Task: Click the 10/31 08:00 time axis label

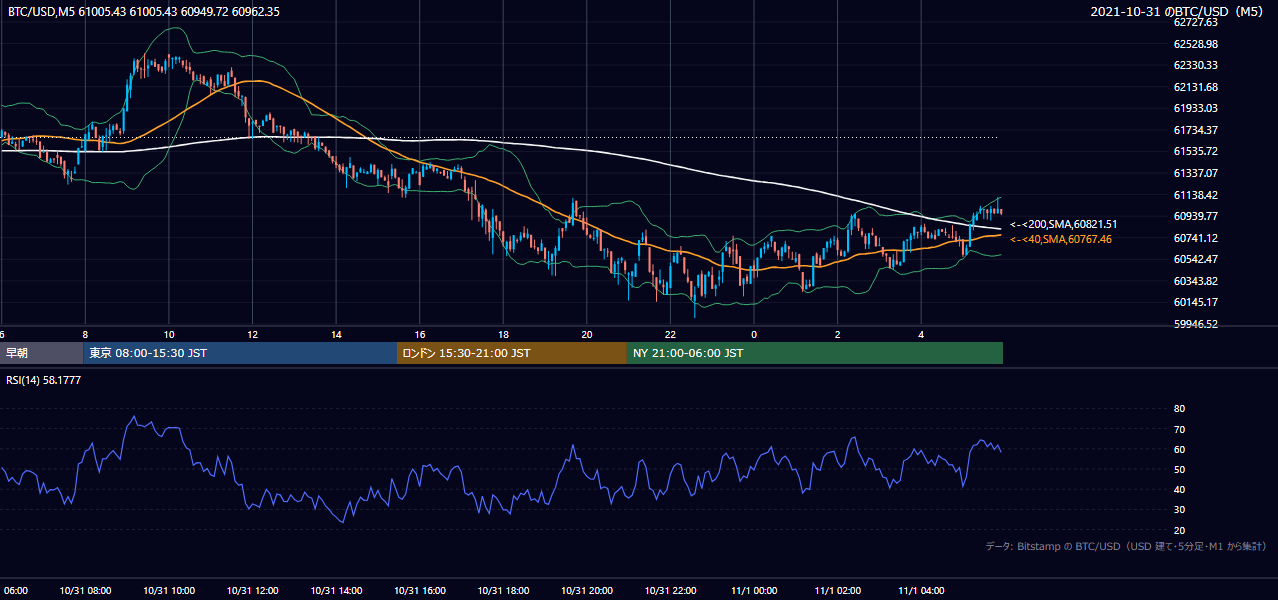Action: click(85, 590)
